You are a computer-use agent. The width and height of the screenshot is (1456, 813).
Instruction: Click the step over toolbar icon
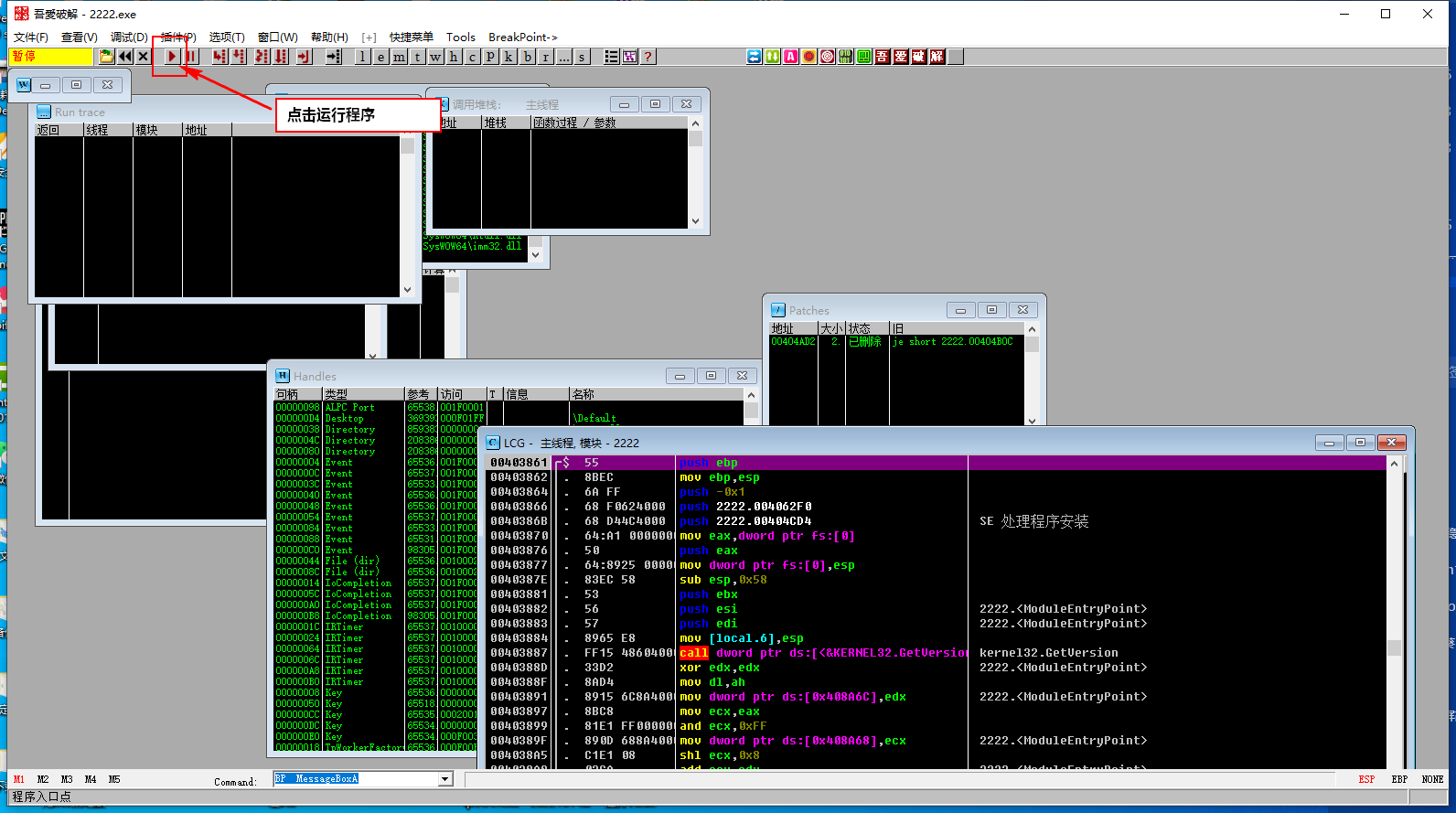pyautogui.click(x=239, y=57)
